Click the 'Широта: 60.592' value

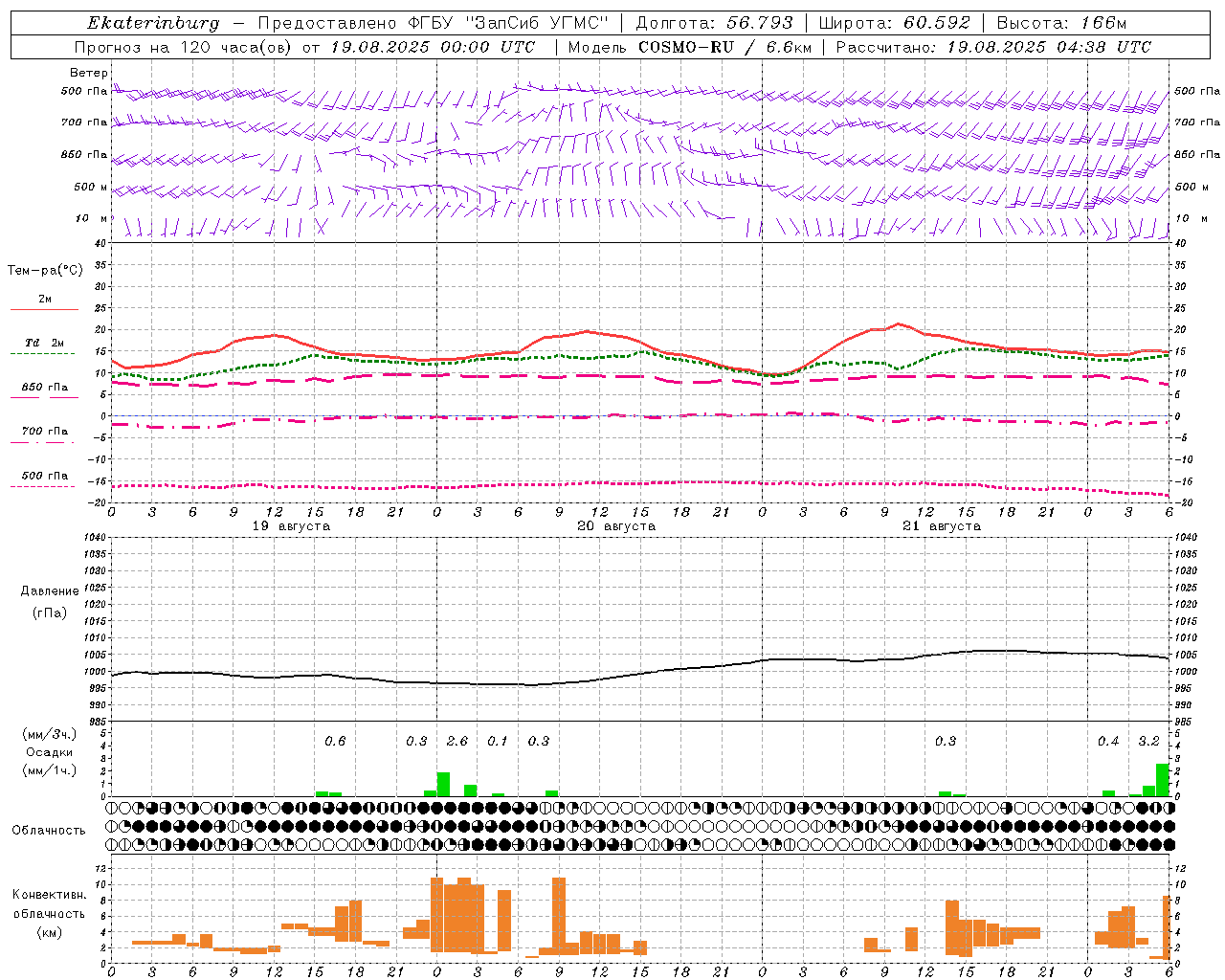[x=894, y=23]
